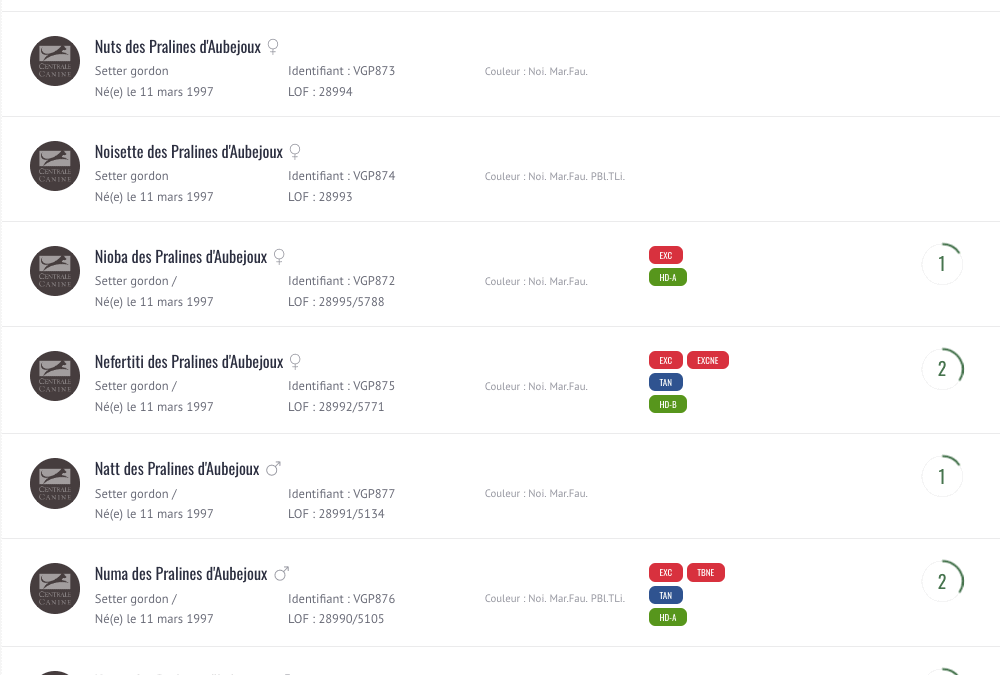Click the EXCNE red badge for Nefertiti
The width and height of the screenshot is (1000, 675).
708,360
